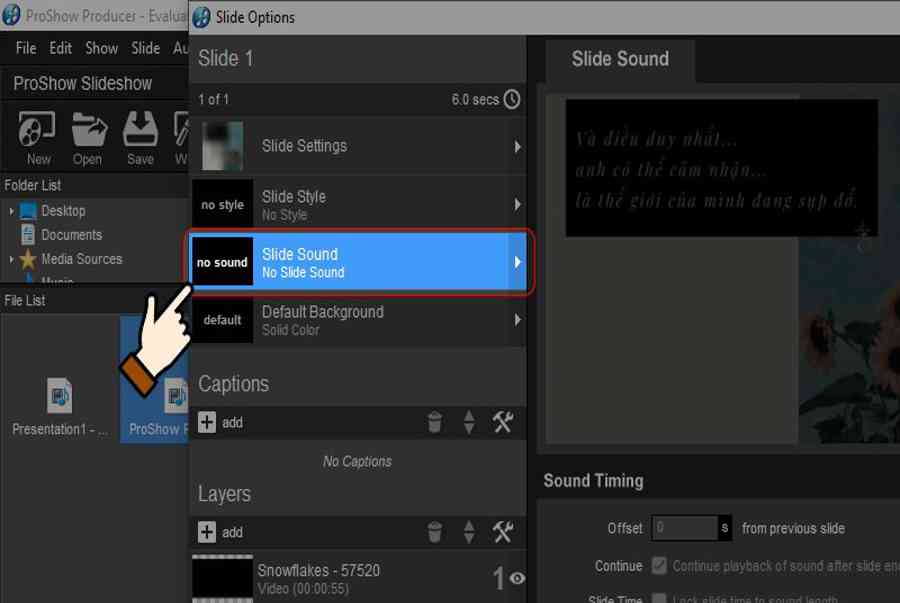The image size is (900, 603).
Task: Open the Edit menu
Action: click(61, 48)
